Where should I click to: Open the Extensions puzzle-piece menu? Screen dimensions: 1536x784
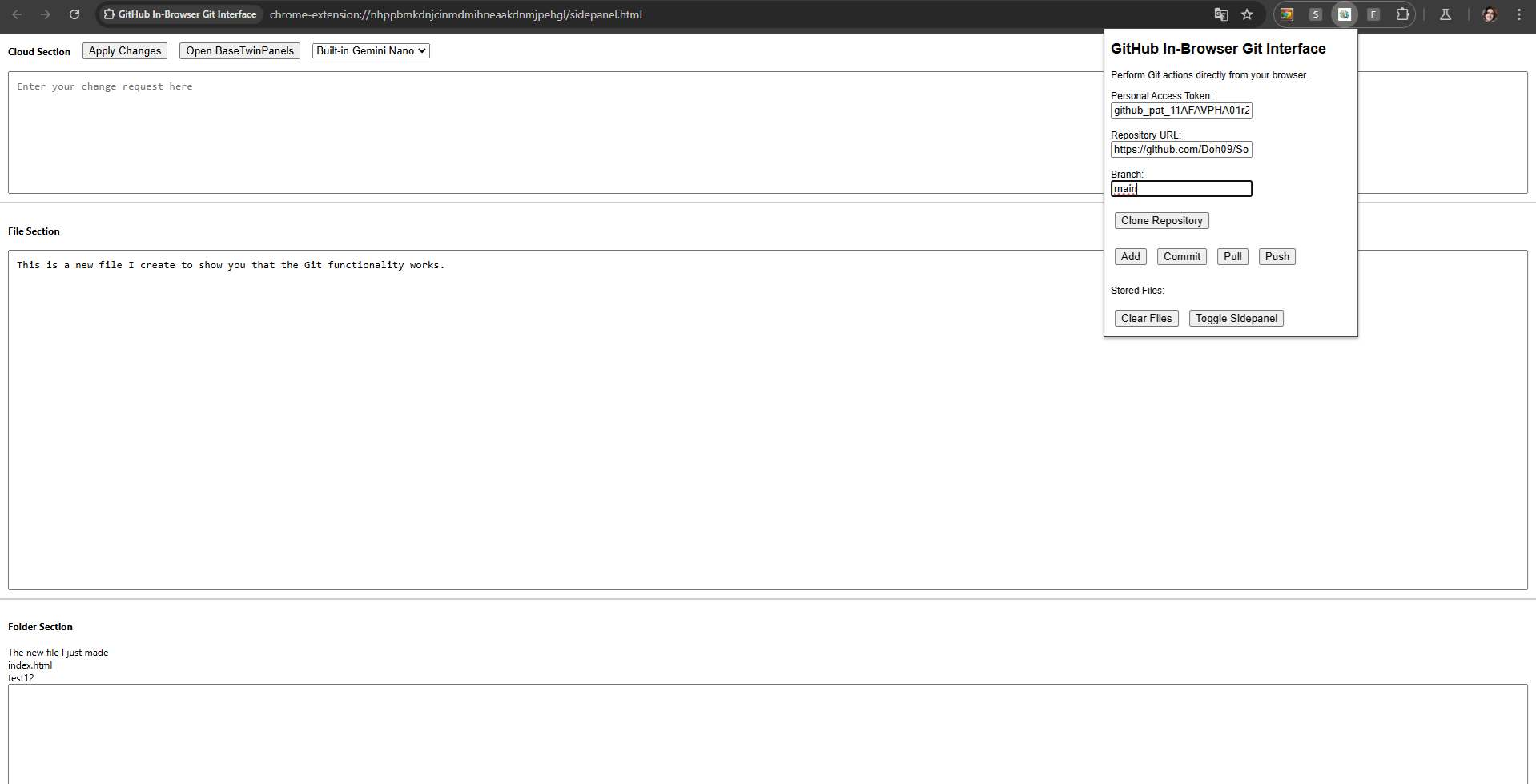click(1402, 14)
